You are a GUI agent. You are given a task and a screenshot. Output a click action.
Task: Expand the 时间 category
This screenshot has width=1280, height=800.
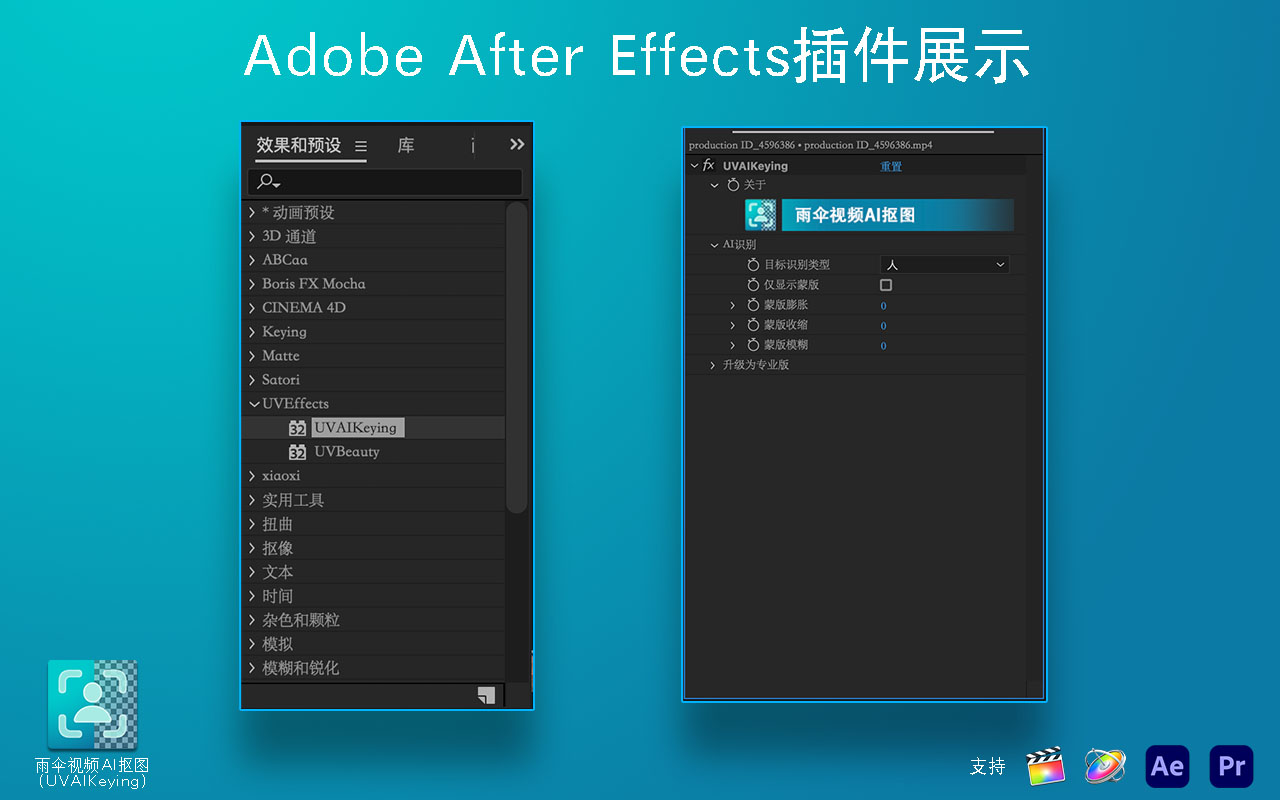[252, 596]
